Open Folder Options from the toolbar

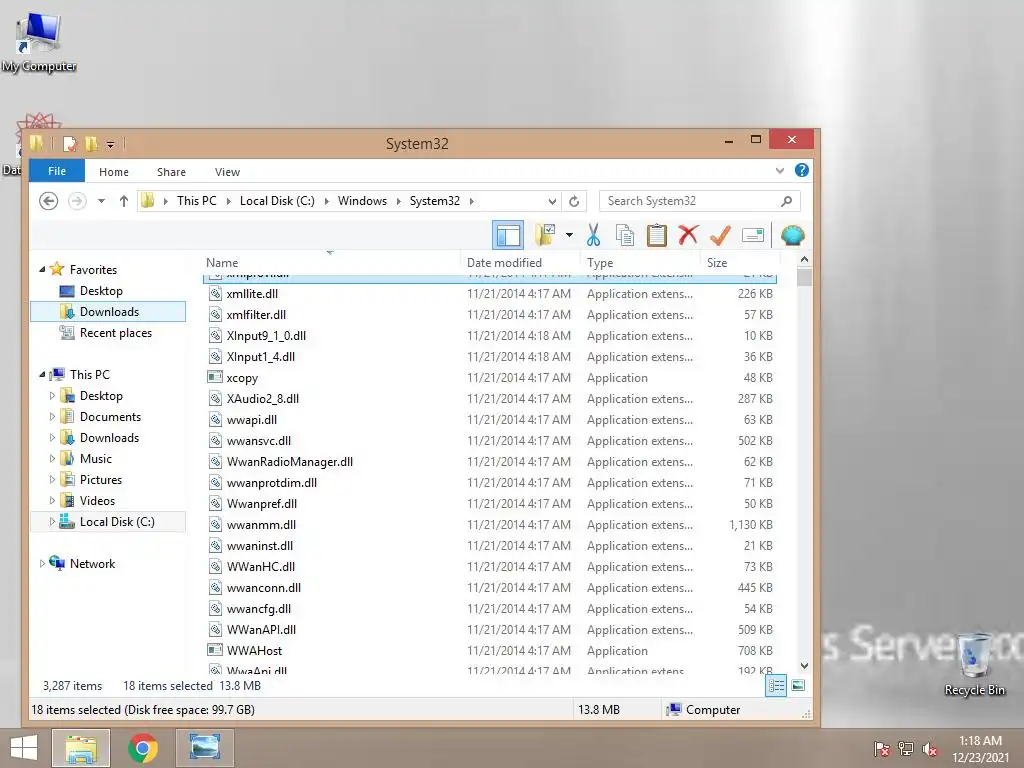pyautogui.click(x=545, y=235)
